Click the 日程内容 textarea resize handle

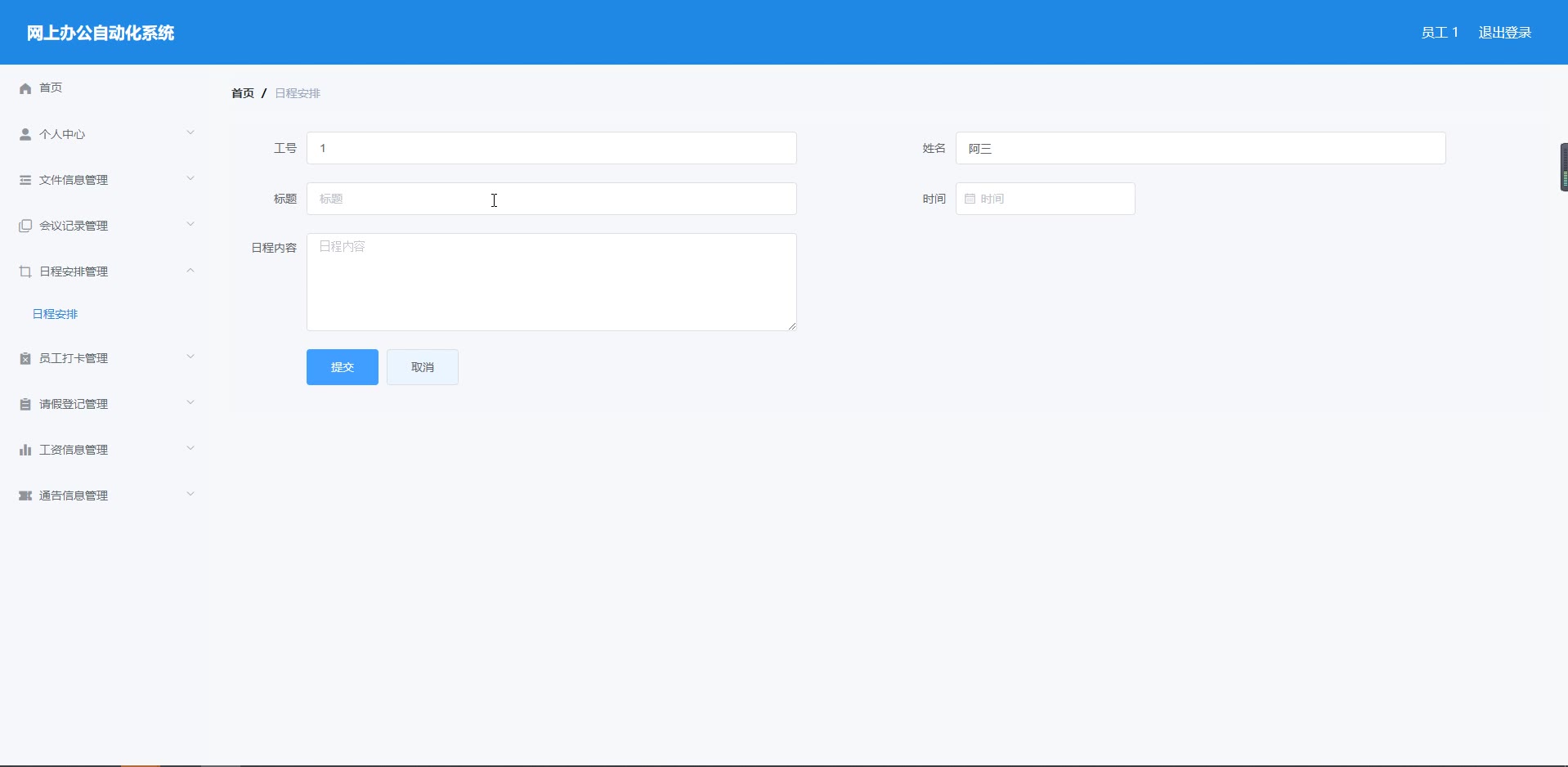[x=791, y=325]
